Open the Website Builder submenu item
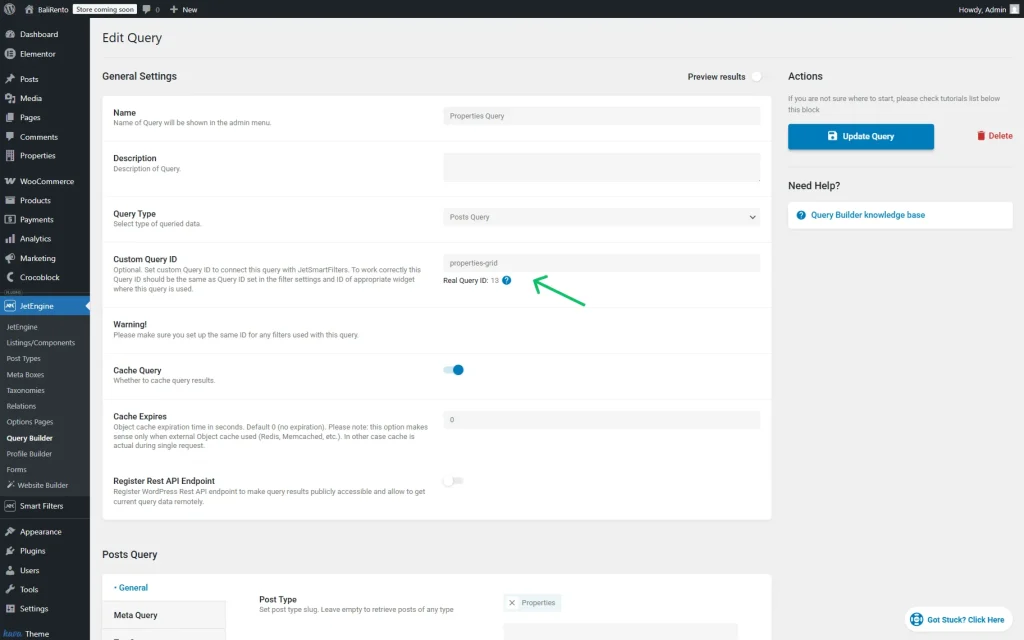 37,485
